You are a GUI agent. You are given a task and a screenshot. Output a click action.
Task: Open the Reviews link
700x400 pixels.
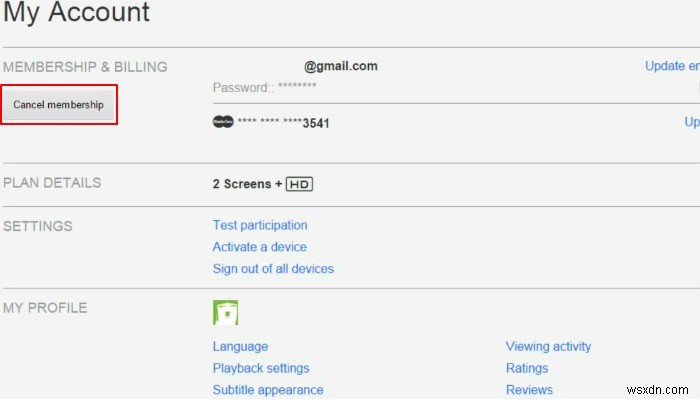point(529,390)
